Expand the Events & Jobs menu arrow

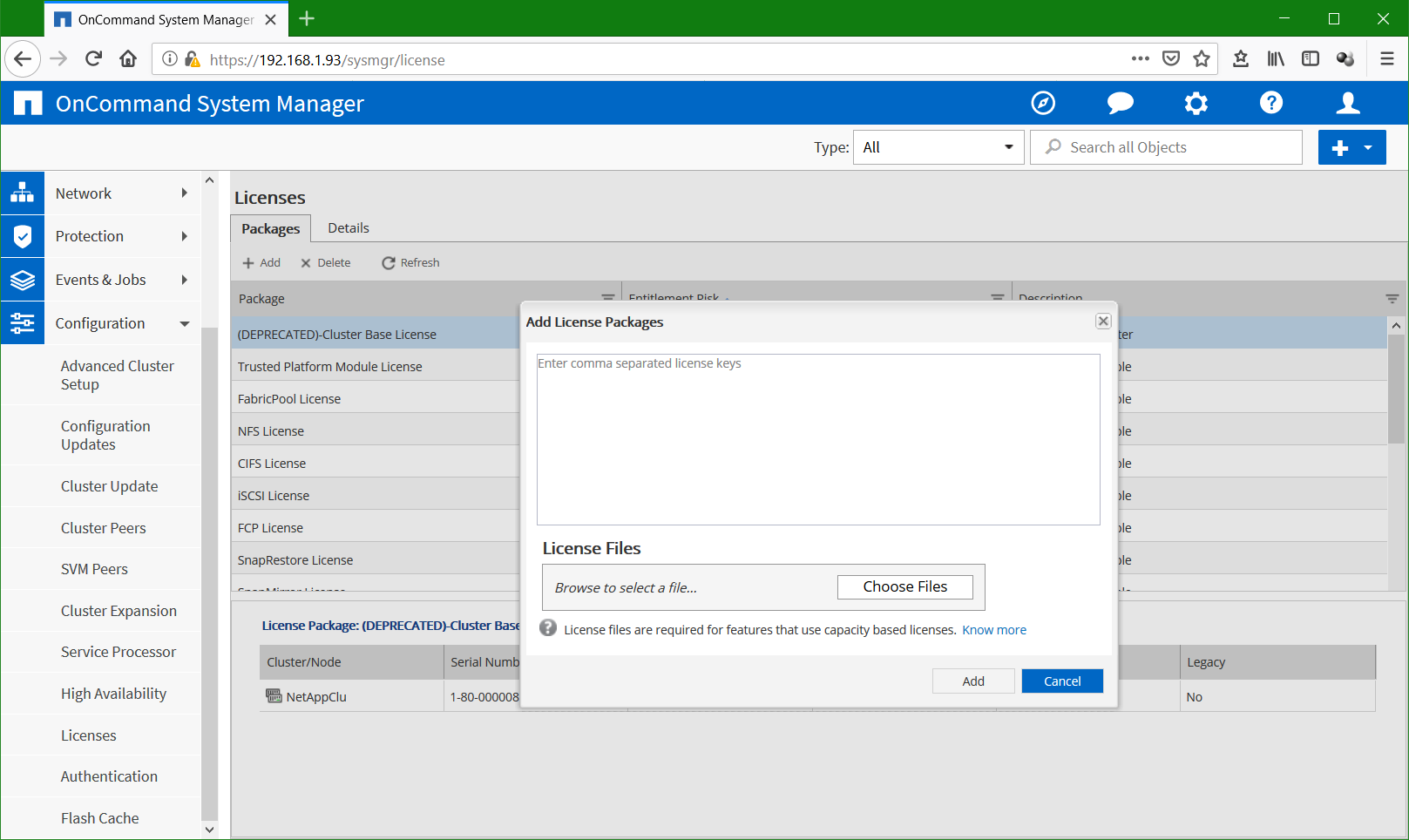point(184,280)
